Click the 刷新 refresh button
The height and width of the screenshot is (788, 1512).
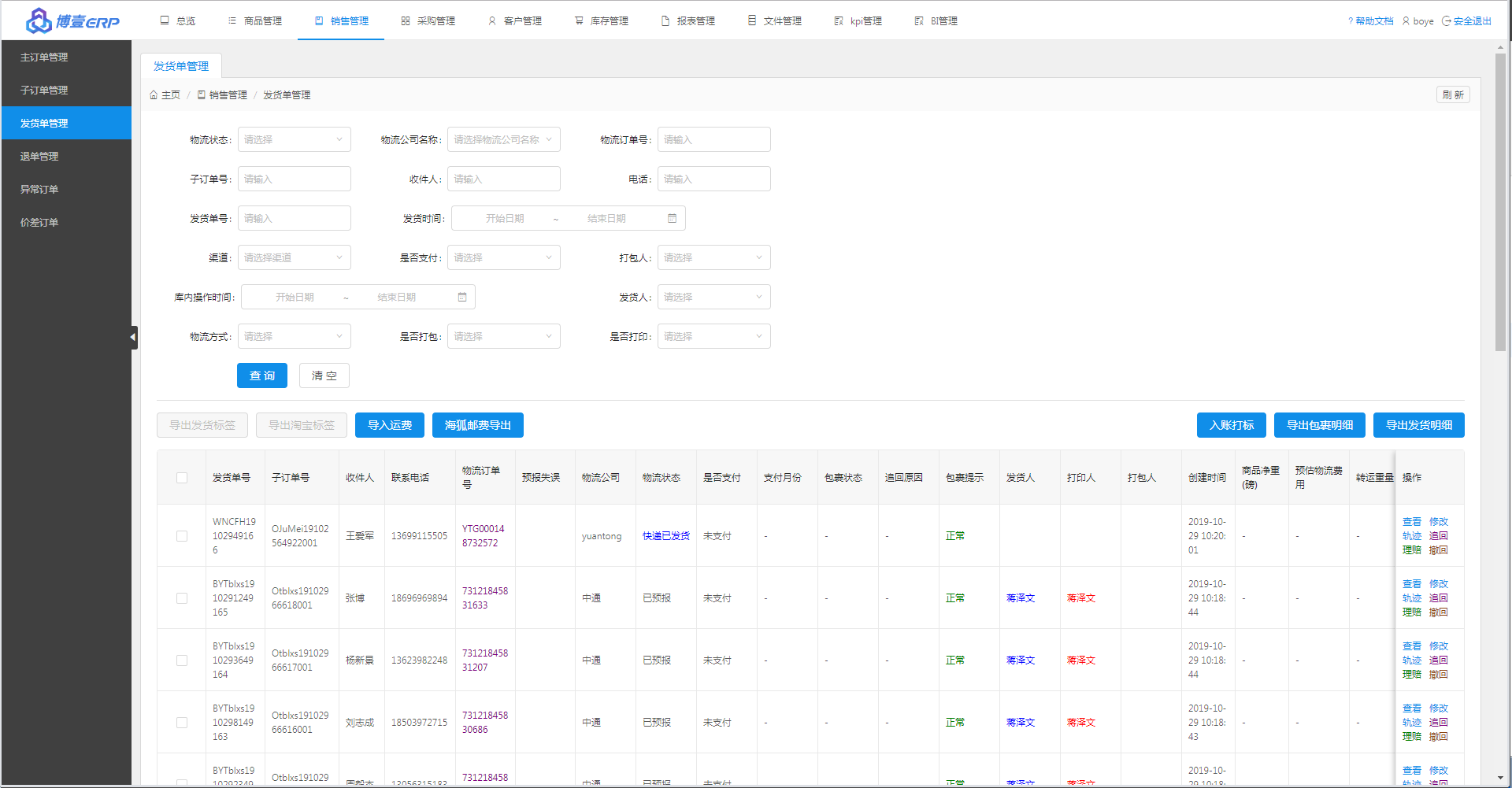(1453, 94)
